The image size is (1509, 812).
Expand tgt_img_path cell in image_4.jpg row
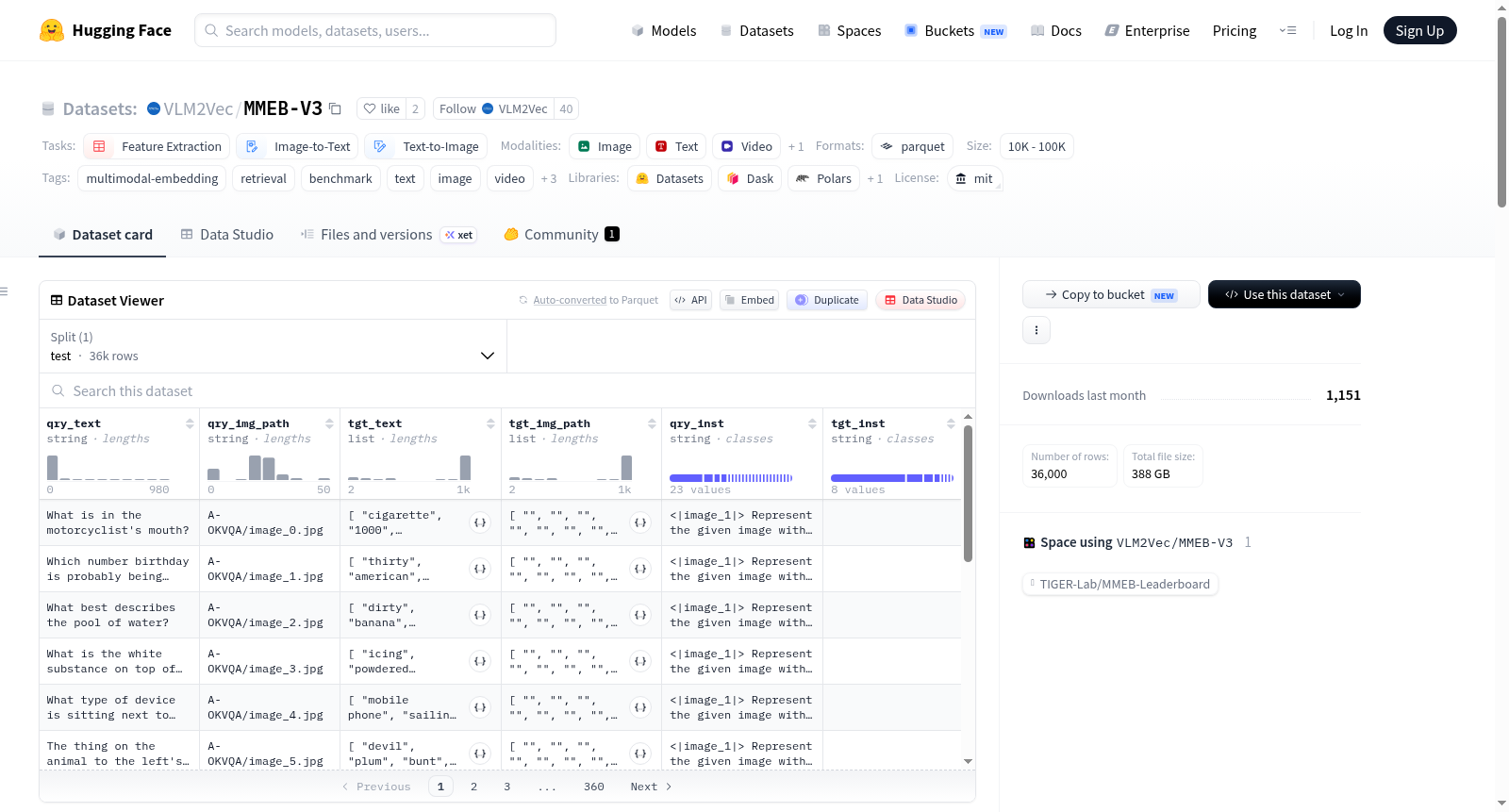click(x=640, y=707)
